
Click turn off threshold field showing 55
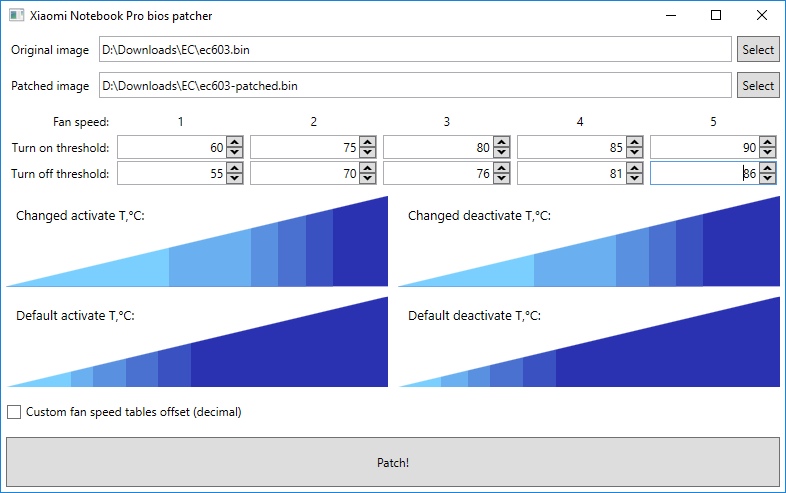(x=172, y=174)
